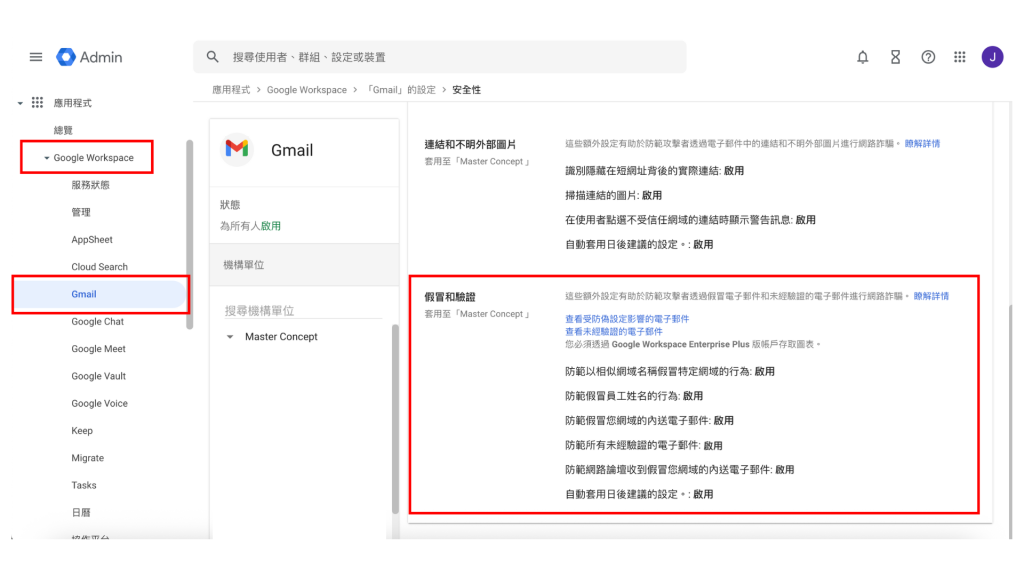Click 防範網路論壇收到假冒您網域的內送電子郵件 setting

coord(679,470)
